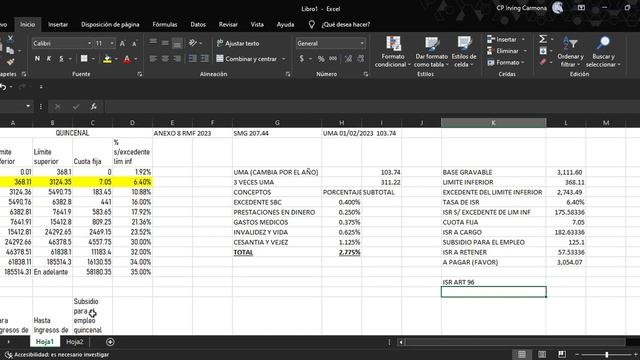640x360 pixels.
Task: Decrease decimal places icon
Action: tap(360, 59)
